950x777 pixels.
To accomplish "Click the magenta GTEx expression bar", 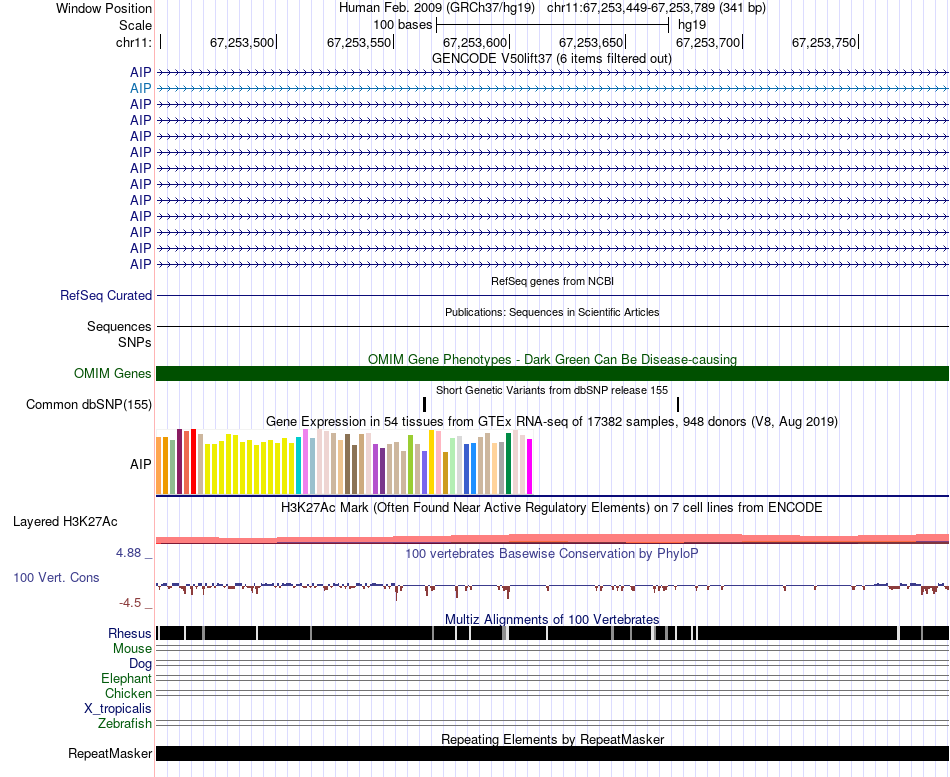I will point(530,467).
